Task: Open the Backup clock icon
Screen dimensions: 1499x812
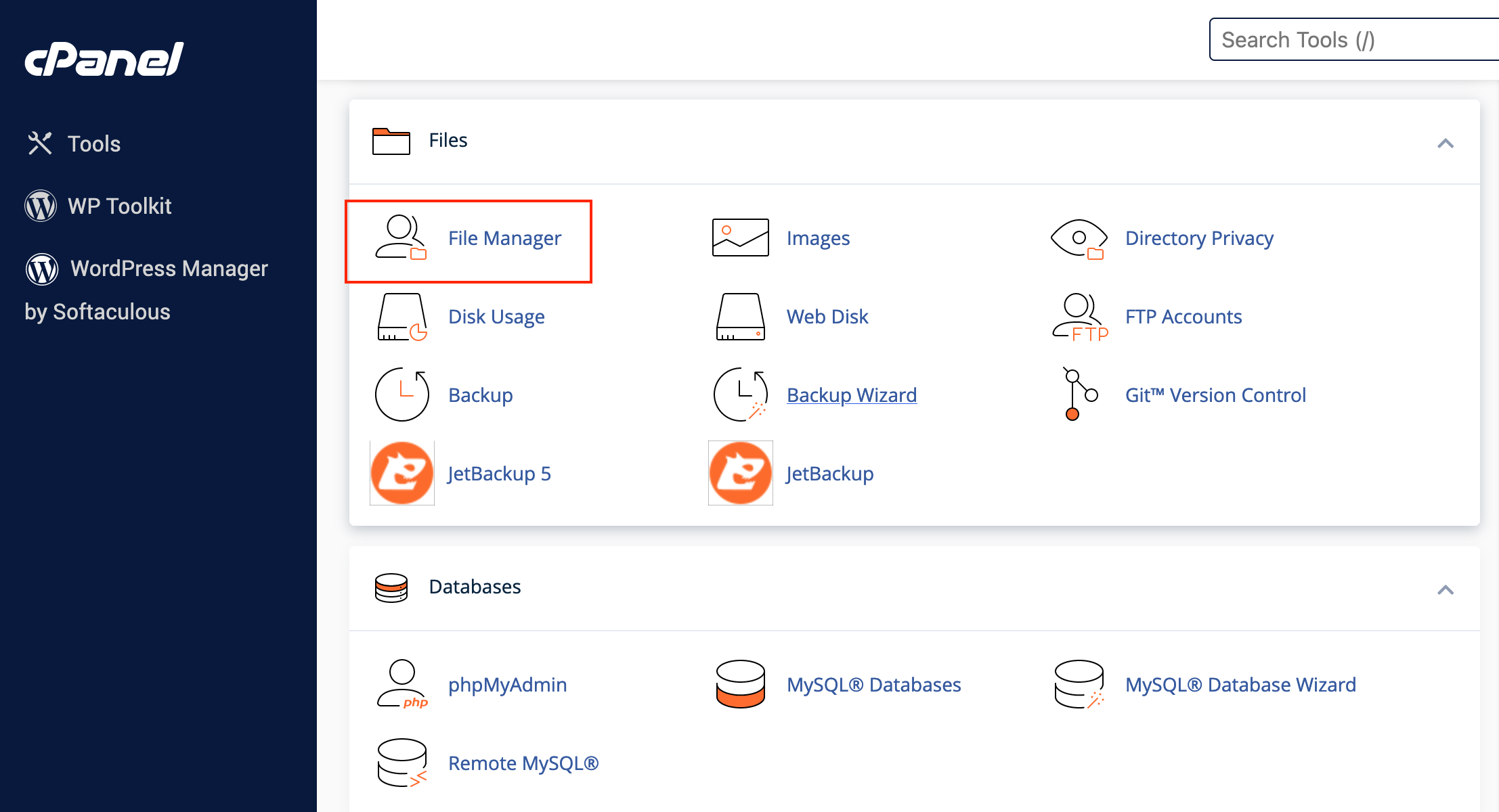Action: pyautogui.click(x=402, y=394)
